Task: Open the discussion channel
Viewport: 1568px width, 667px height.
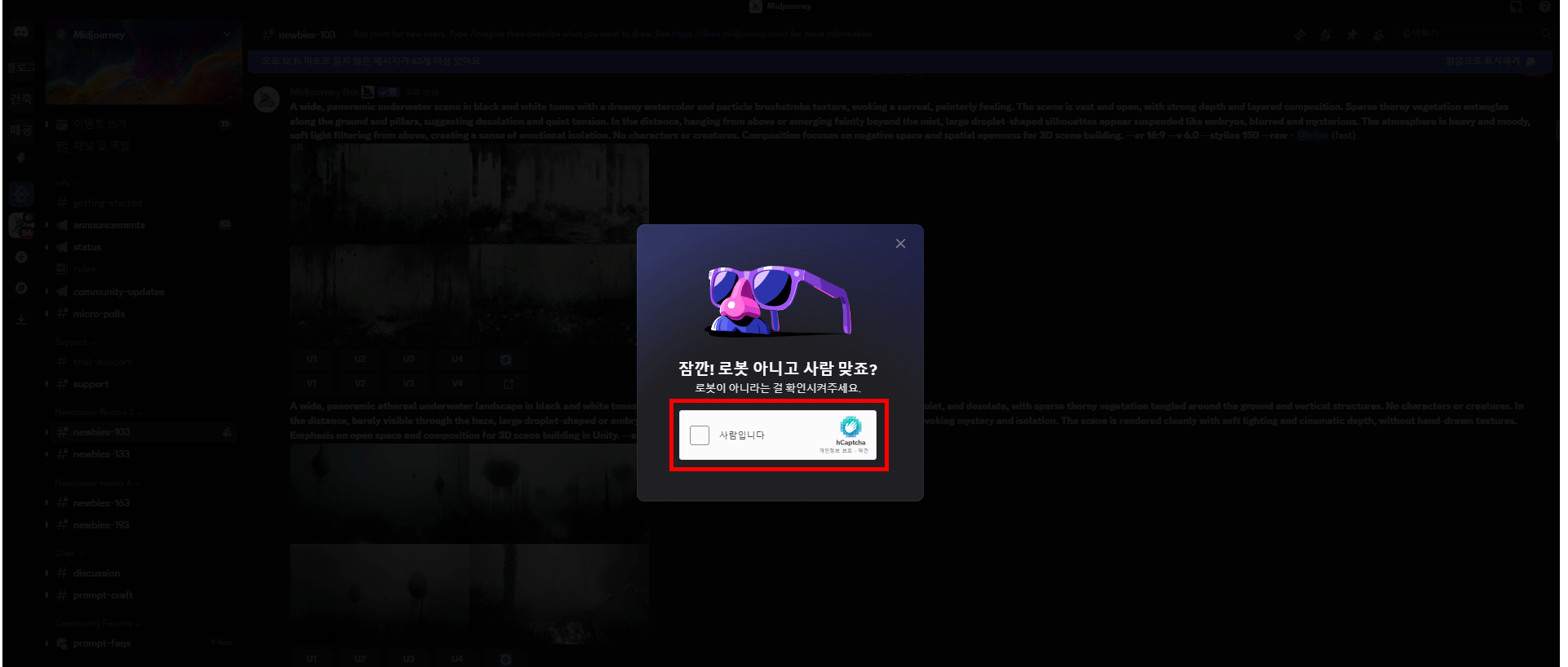Action: pyautogui.click(x=144, y=573)
